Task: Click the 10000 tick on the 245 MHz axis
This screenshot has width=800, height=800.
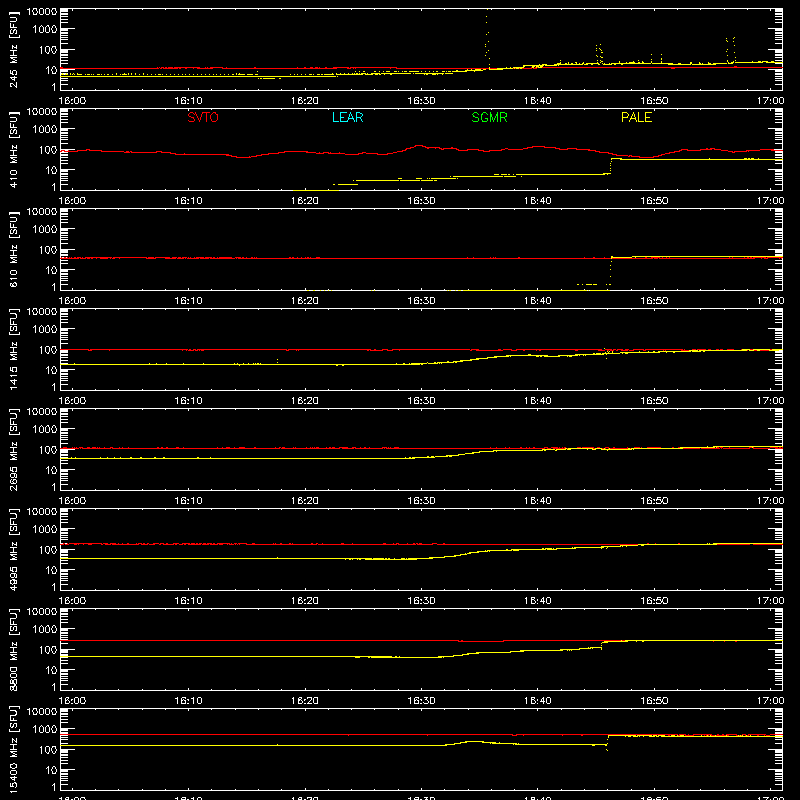Action: pos(42,12)
